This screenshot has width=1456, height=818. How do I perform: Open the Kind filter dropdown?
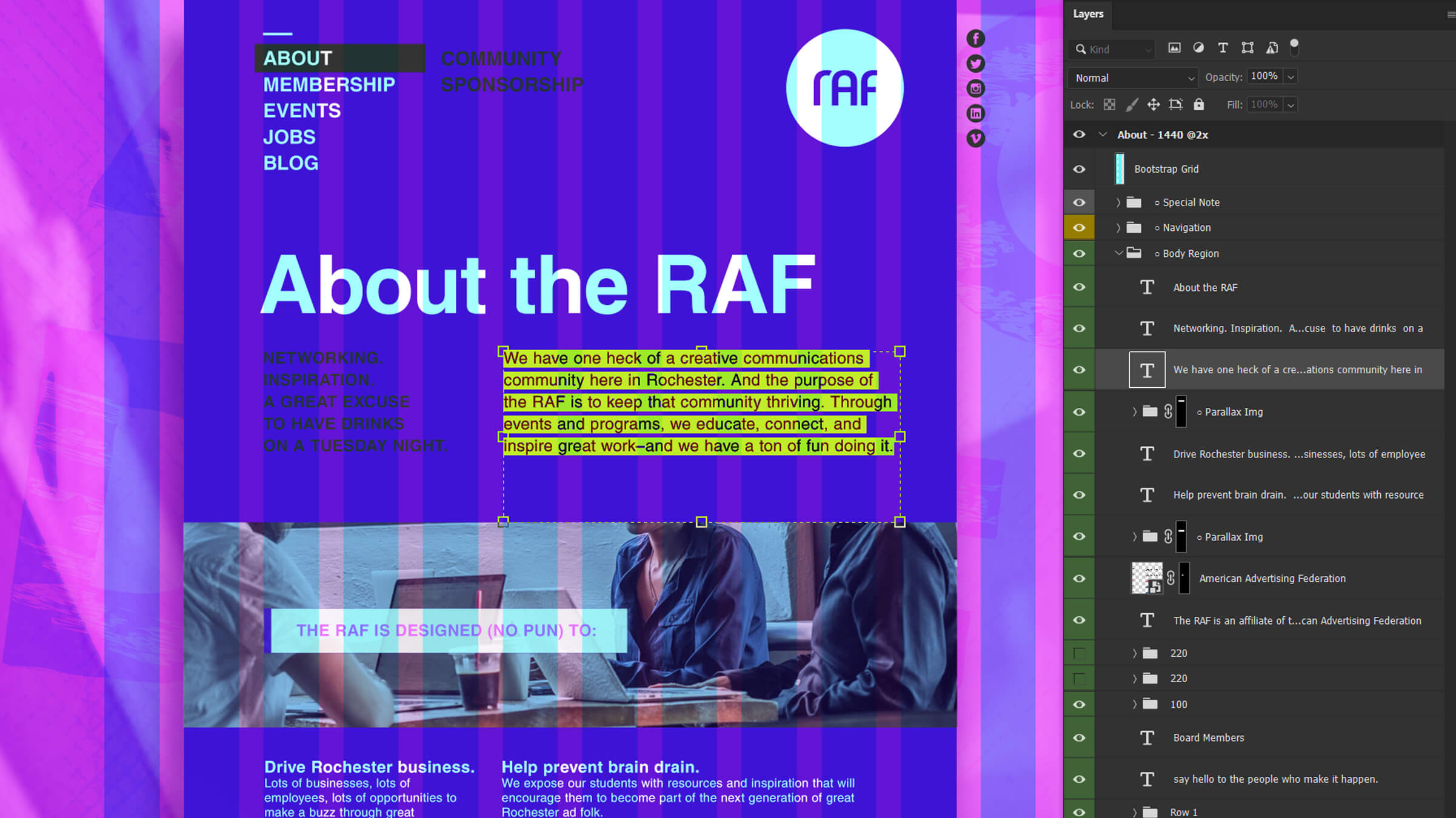coord(1112,49)
